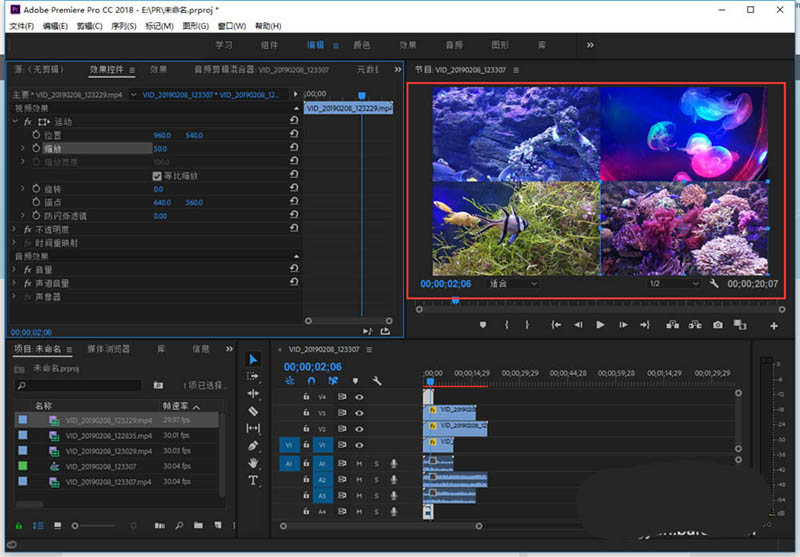Enable voice-over record on A3
800x557 pixels.
coord(394,495)
